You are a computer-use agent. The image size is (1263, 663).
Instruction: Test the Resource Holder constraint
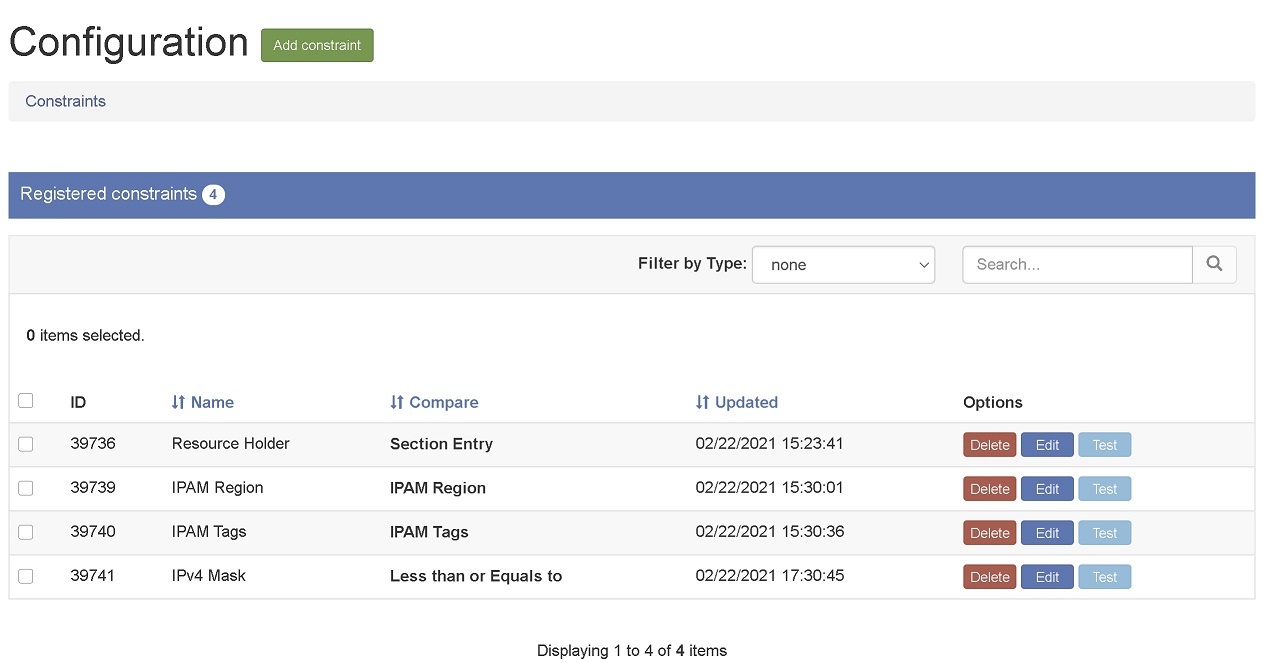pos(1104,445)
